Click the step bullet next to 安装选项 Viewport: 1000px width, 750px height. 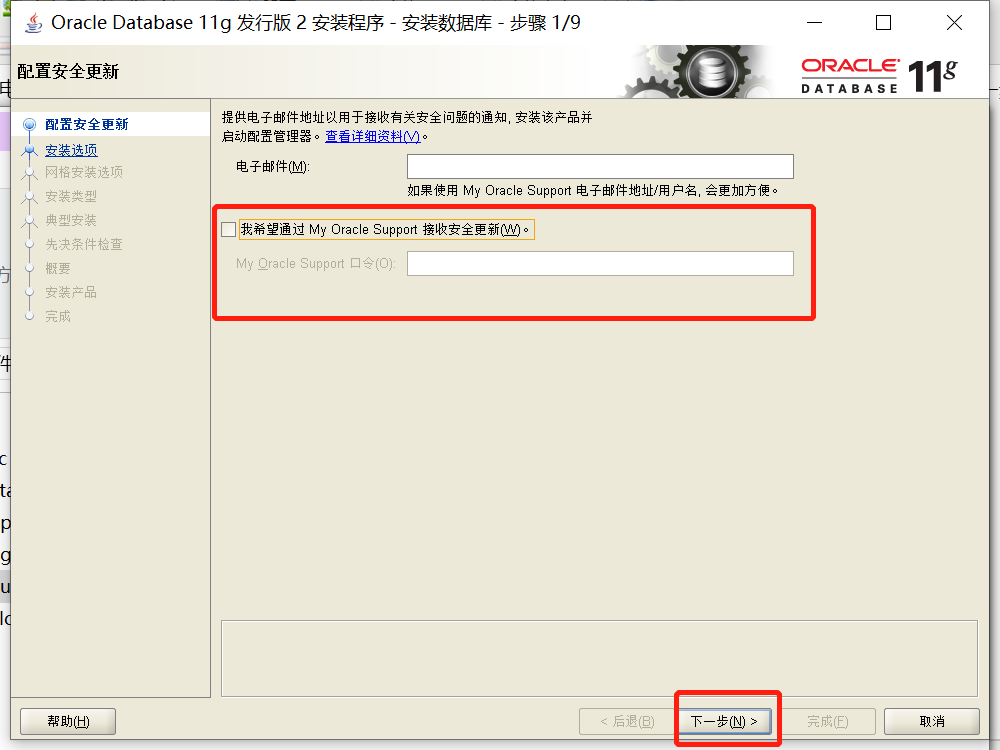coord(29,151)
